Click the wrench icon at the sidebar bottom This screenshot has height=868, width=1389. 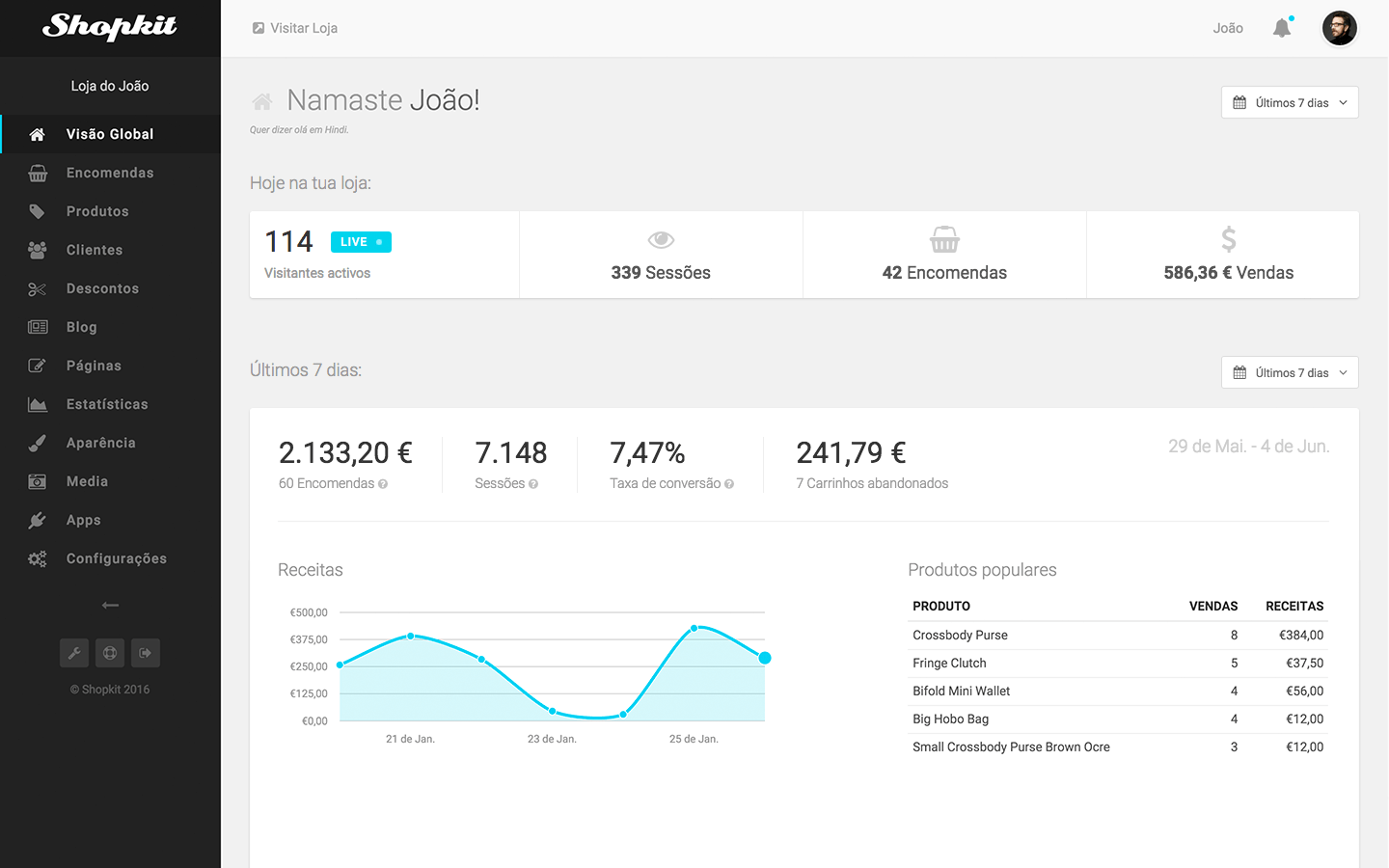tap(74, 653)
